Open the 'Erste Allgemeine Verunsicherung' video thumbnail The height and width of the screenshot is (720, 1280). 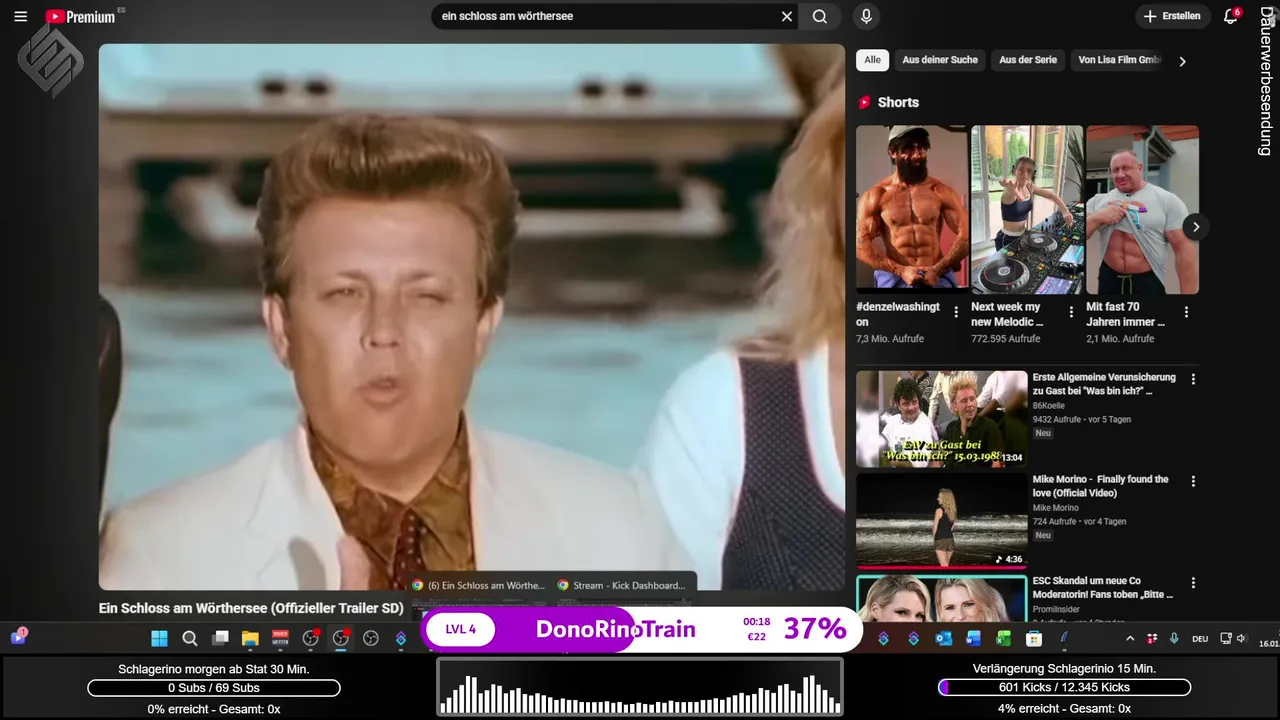941,419
